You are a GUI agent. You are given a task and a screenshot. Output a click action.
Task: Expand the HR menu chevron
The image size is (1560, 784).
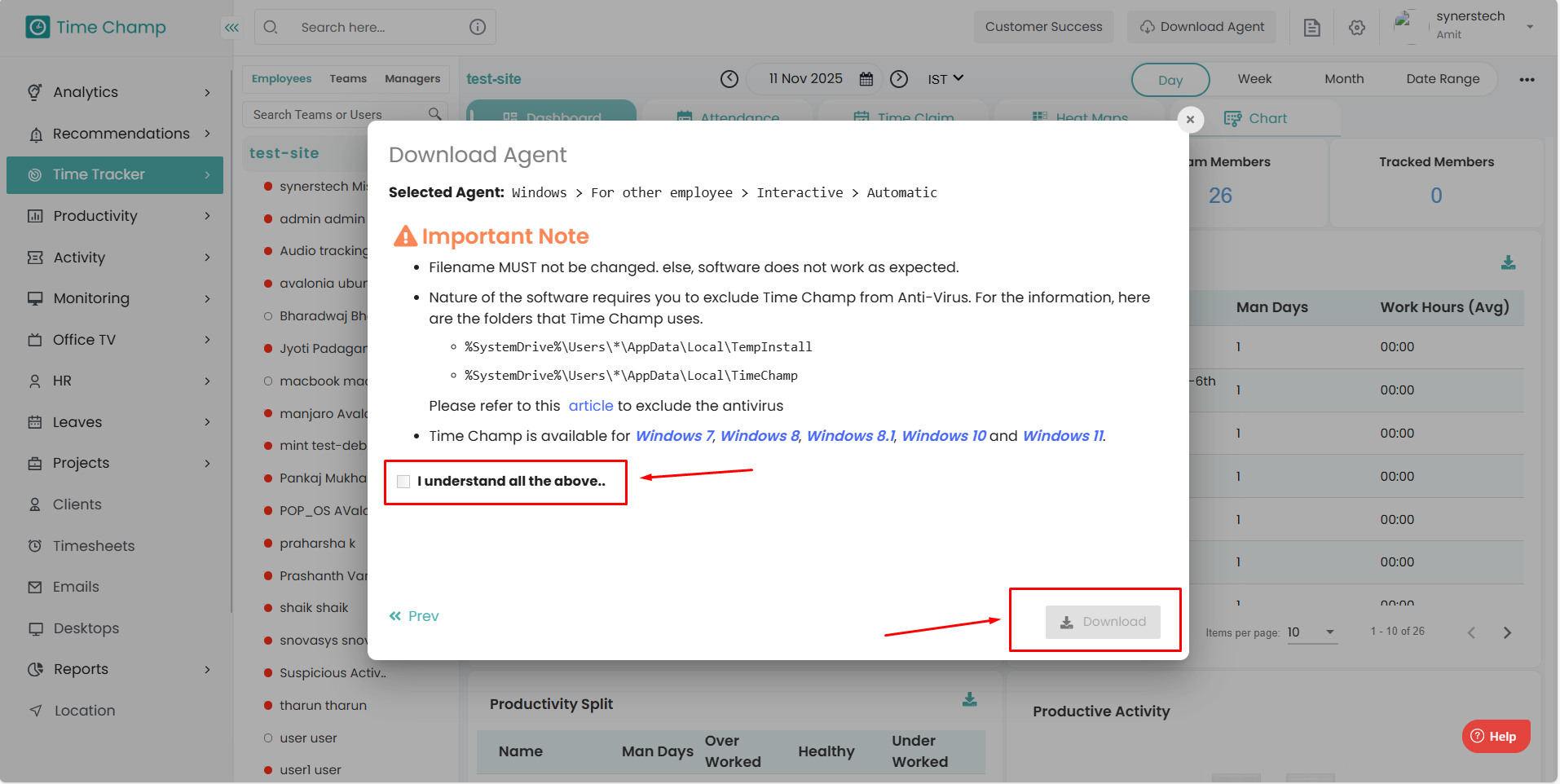coord(208,381)
